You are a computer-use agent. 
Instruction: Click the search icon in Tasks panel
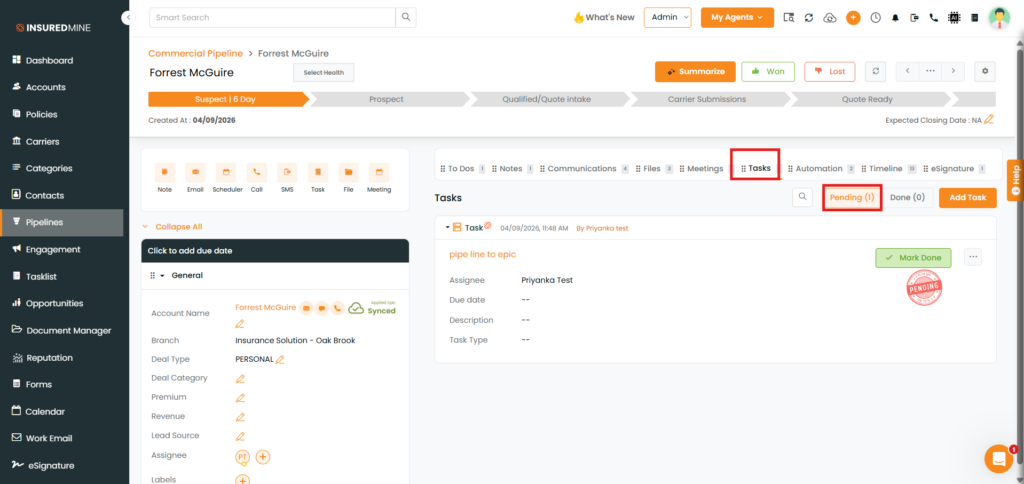[802, 197]
